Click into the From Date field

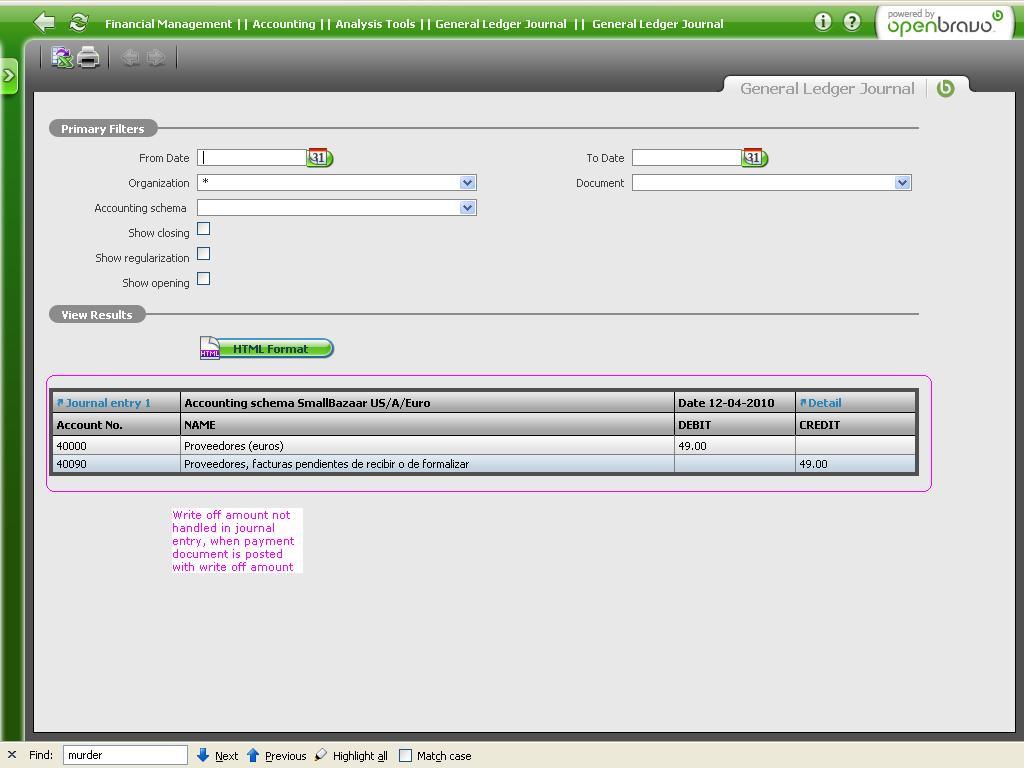[252, 158]
